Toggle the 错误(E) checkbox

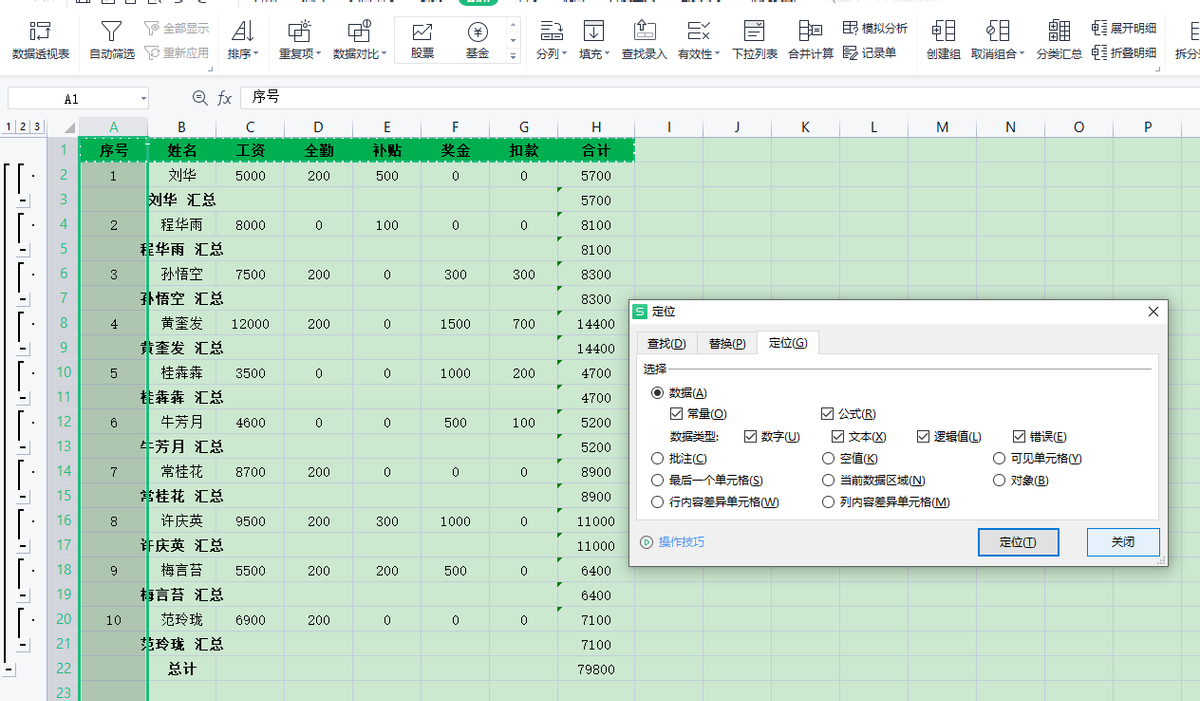point(1019,437)
